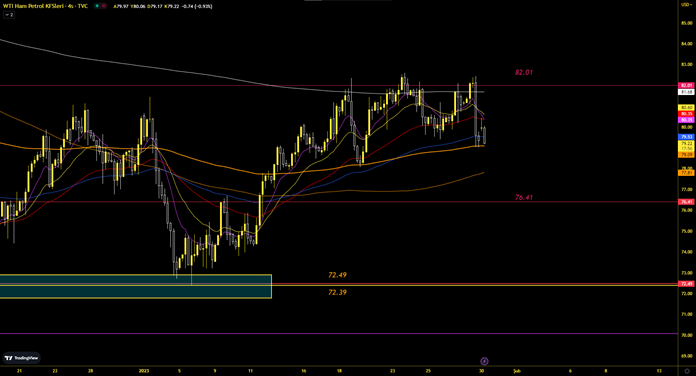The height and width of the screenshot is (376, 696).
Task: Select the teal rectangle support zone drawing
Action: (x=135, y=286)
